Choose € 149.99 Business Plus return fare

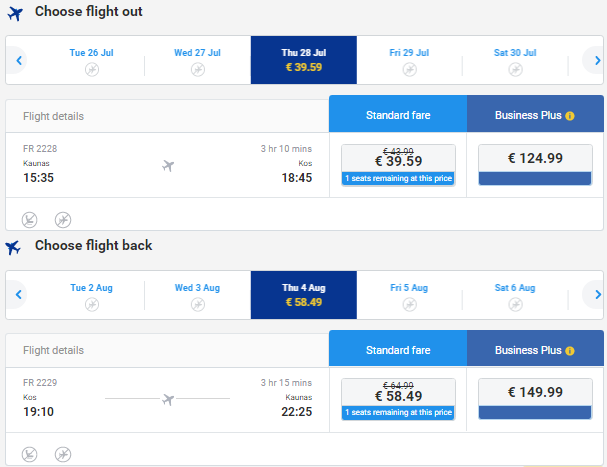[x=535, y=399]
